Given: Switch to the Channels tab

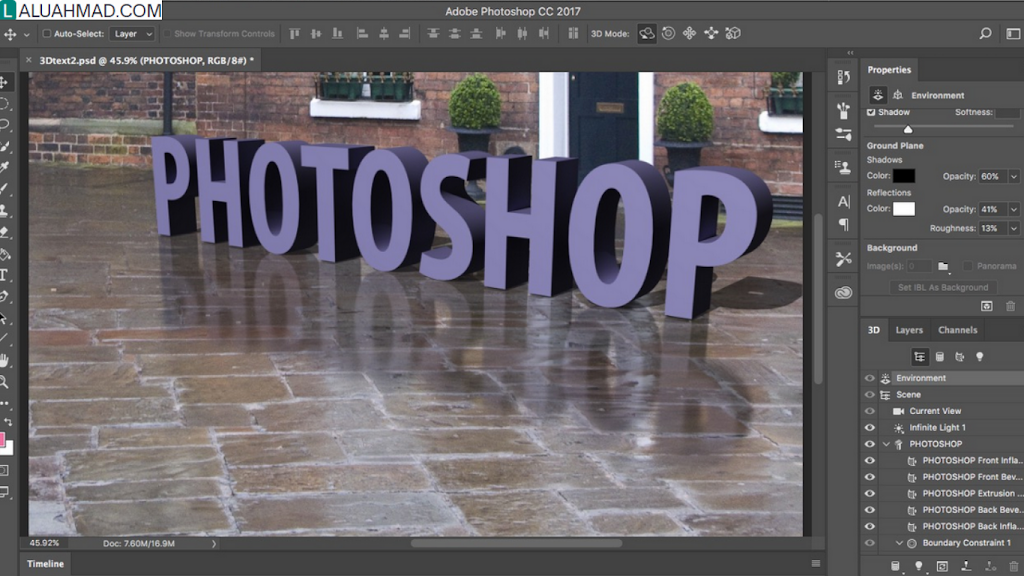Looking at the screenshot, I should click(x=957, y=330).
